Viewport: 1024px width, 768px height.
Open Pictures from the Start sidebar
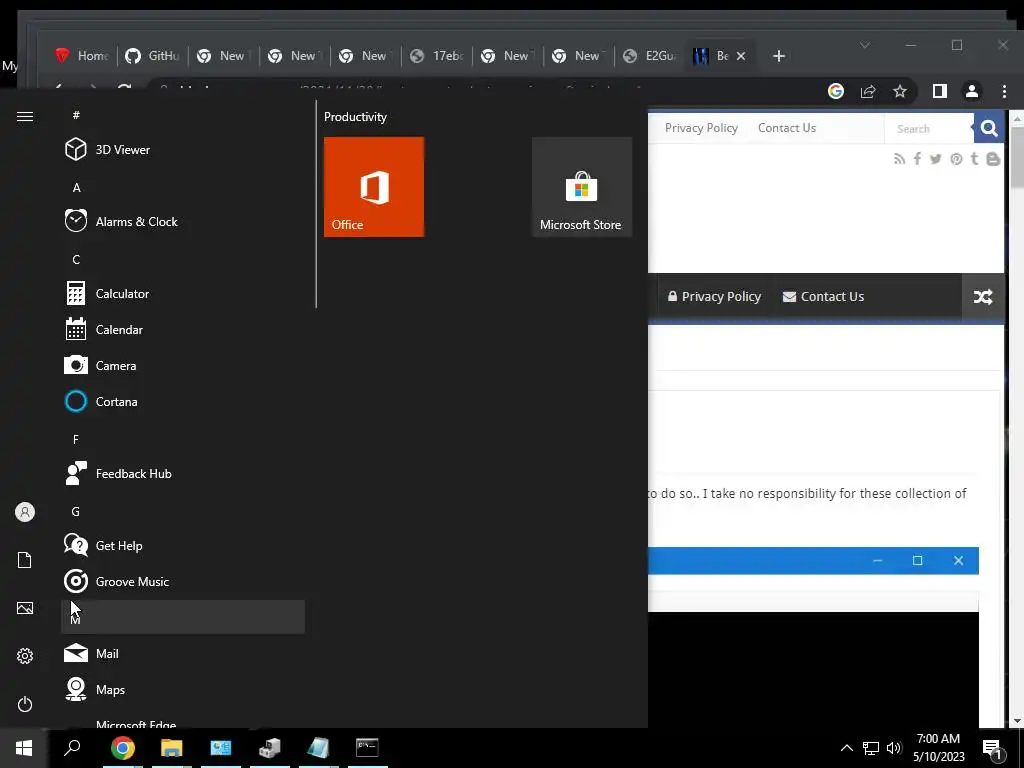[25, 608]
